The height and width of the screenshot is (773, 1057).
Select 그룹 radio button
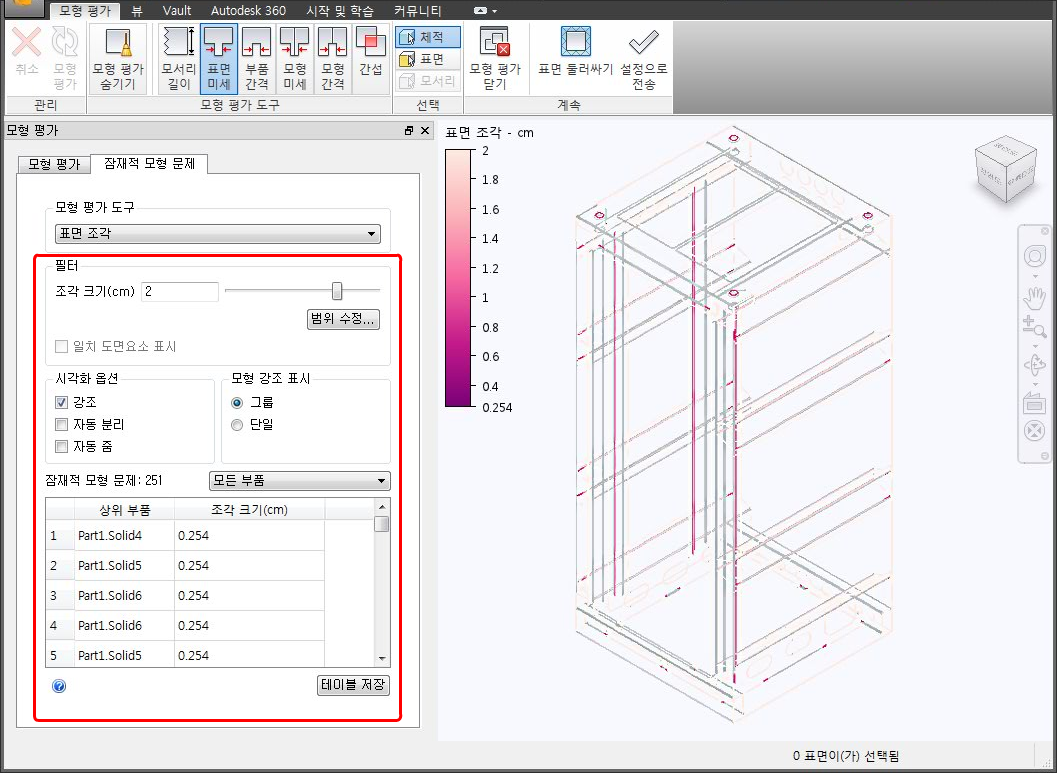(x=237, y=403)
